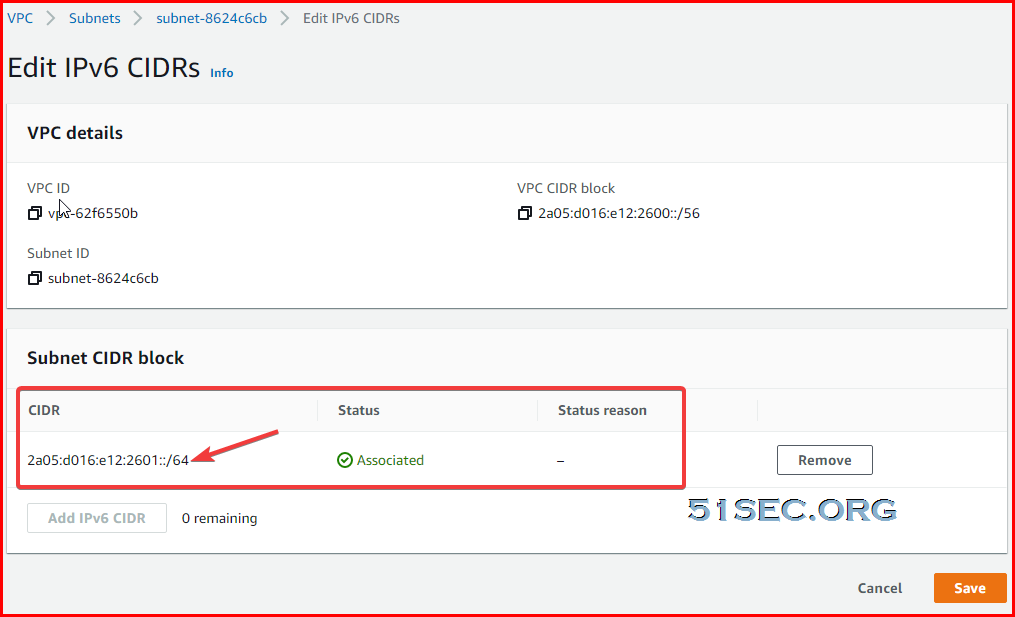Screen dimensions: 1015x617
Task: Select the CIDR value 2a05:d016:e12:2601::/64
Action: pos(108,460)
